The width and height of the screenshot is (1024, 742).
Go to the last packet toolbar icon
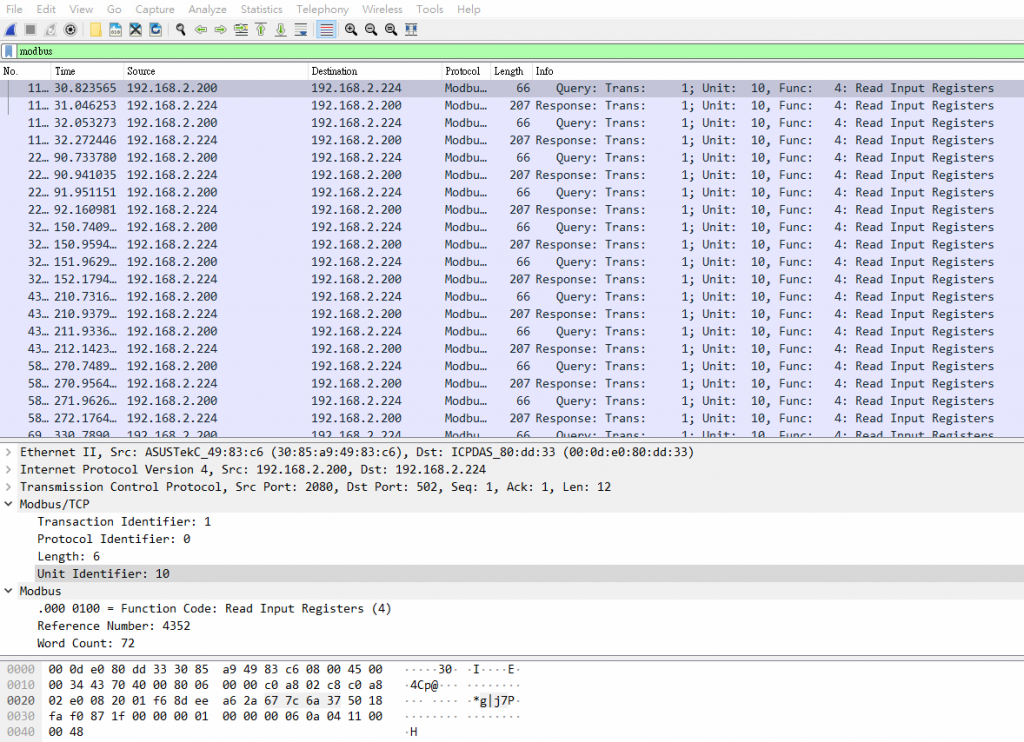(x=281, y=29)
